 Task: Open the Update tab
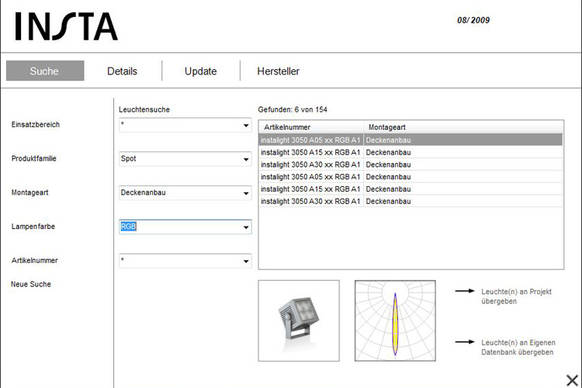[x=200, y=71]
